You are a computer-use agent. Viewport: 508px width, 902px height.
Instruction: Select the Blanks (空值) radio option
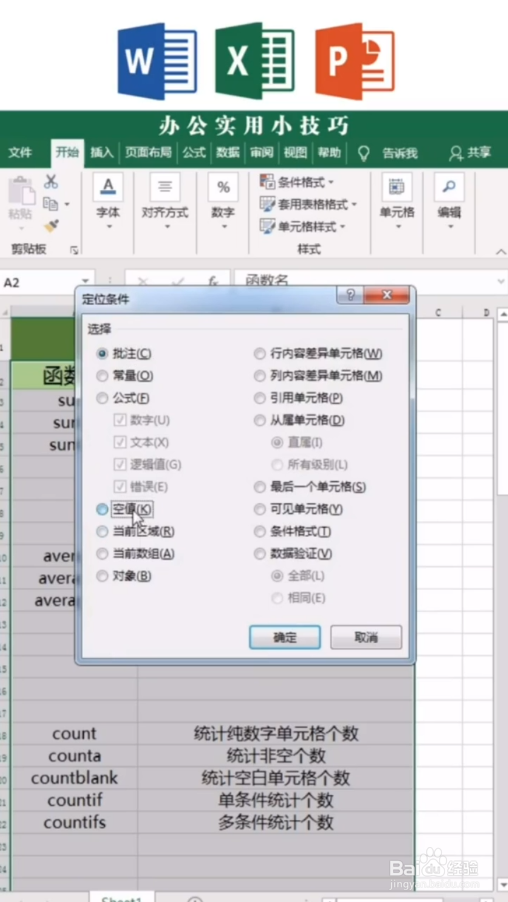pos(102,509)
